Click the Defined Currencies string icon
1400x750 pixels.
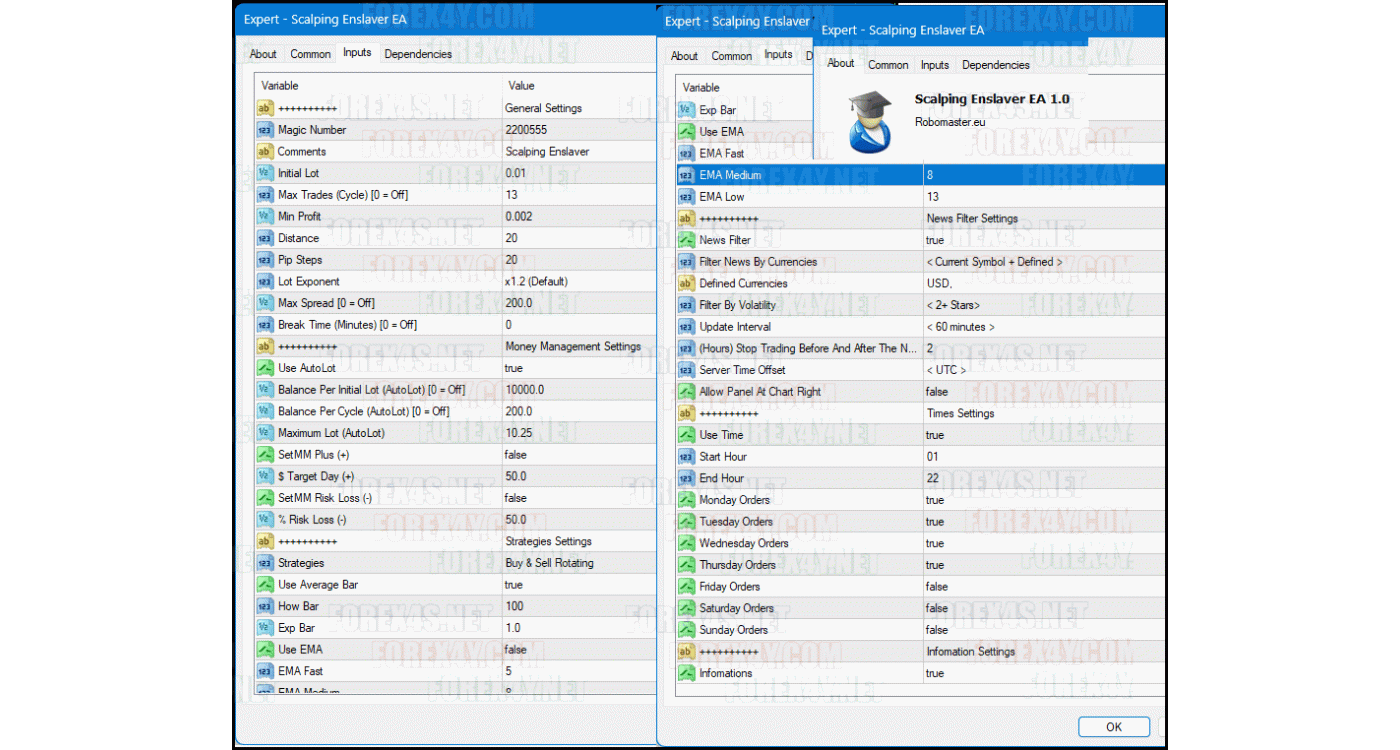[686, 284]
